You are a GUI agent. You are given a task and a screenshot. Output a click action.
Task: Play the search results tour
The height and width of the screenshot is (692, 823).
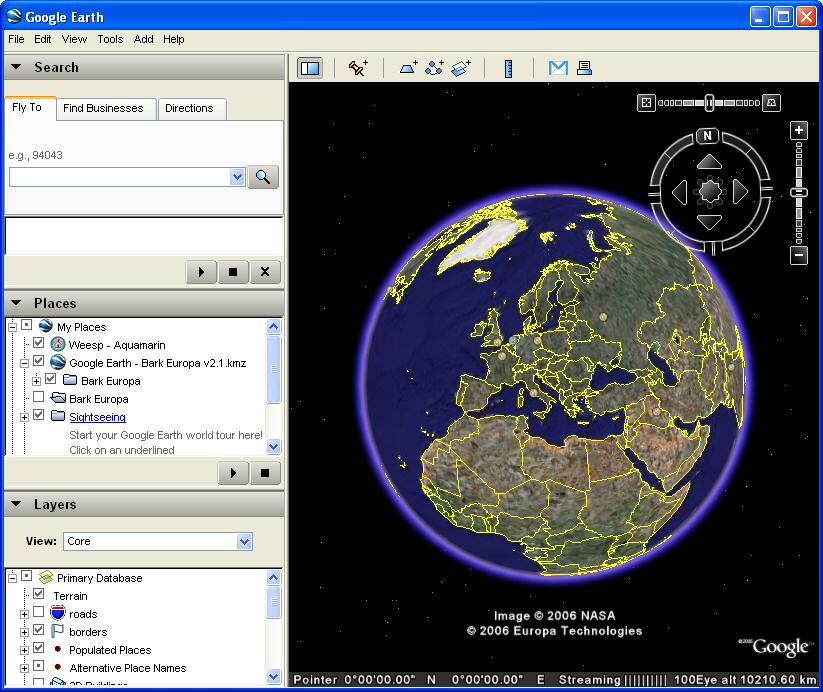click(201, 271)
